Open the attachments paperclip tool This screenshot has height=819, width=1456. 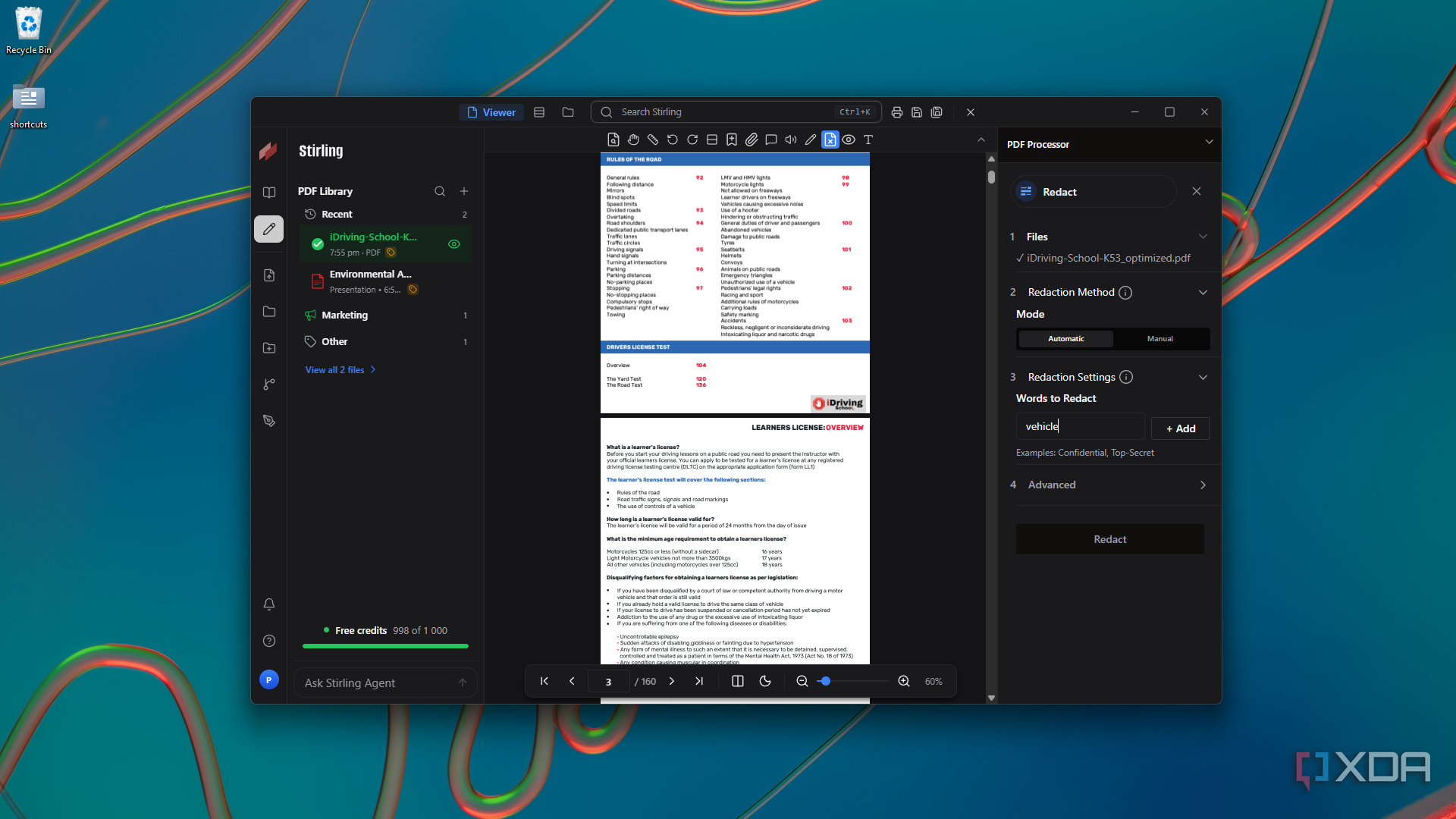click(x=752, y=140)
